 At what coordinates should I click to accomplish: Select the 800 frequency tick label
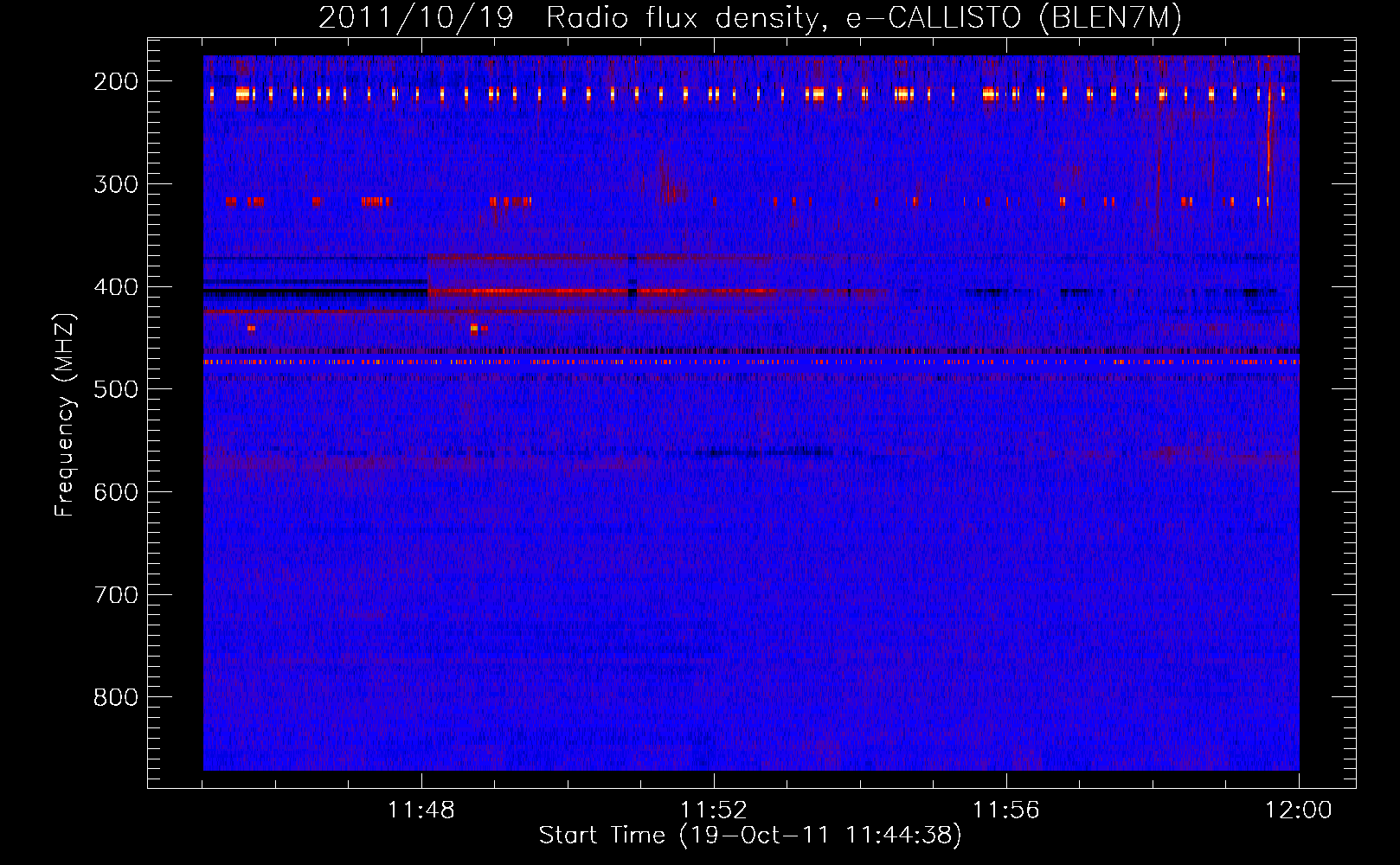pos(116,697)
